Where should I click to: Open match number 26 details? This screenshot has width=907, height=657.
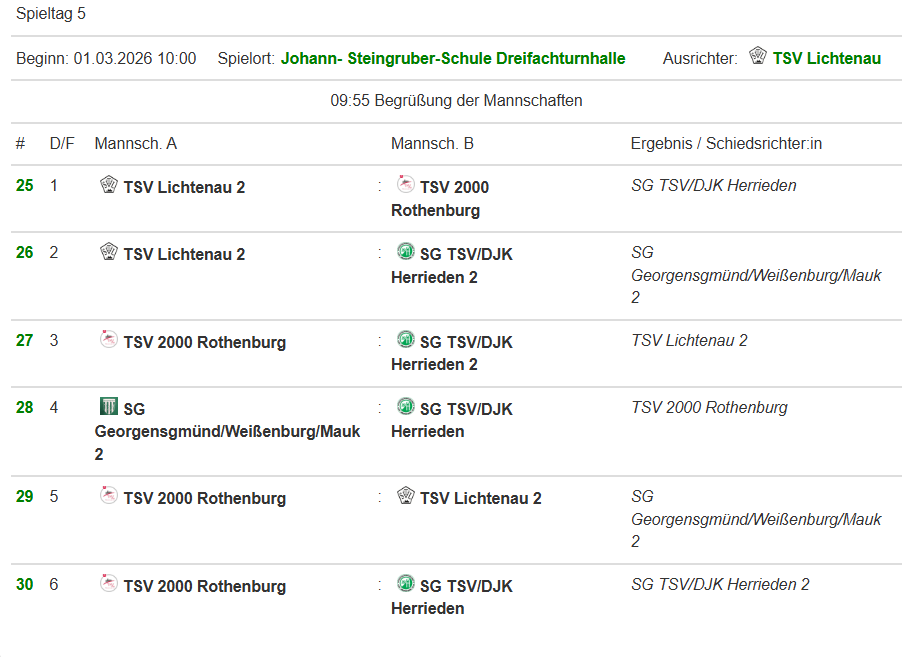click(25, 253)
